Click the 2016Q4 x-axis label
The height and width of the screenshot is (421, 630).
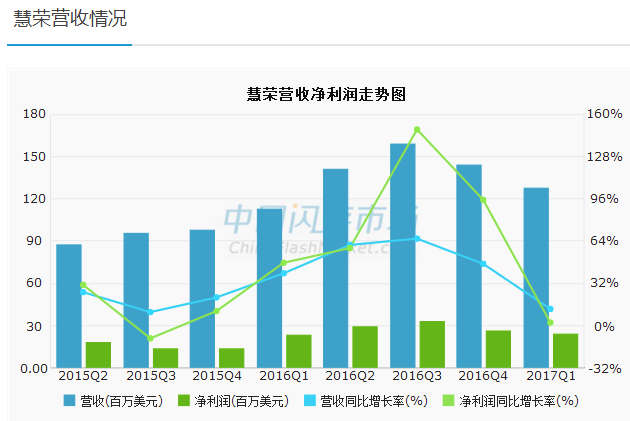click(x=483, y=376)
